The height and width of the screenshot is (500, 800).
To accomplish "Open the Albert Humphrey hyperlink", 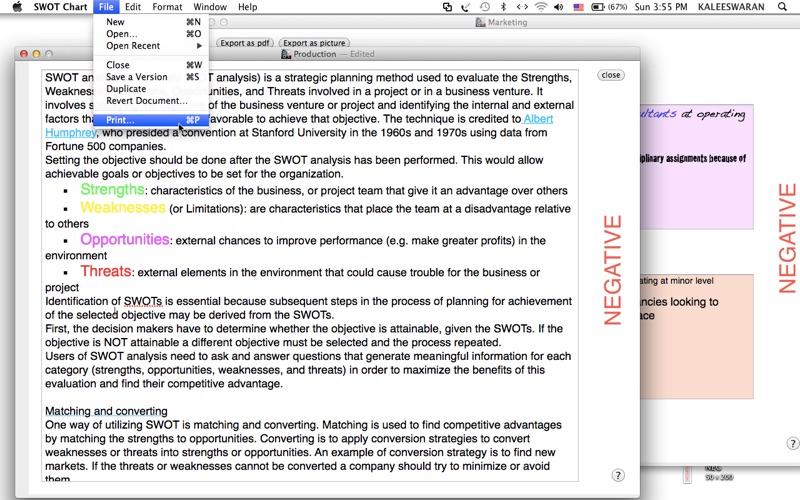I will click(x=538, y=119).
